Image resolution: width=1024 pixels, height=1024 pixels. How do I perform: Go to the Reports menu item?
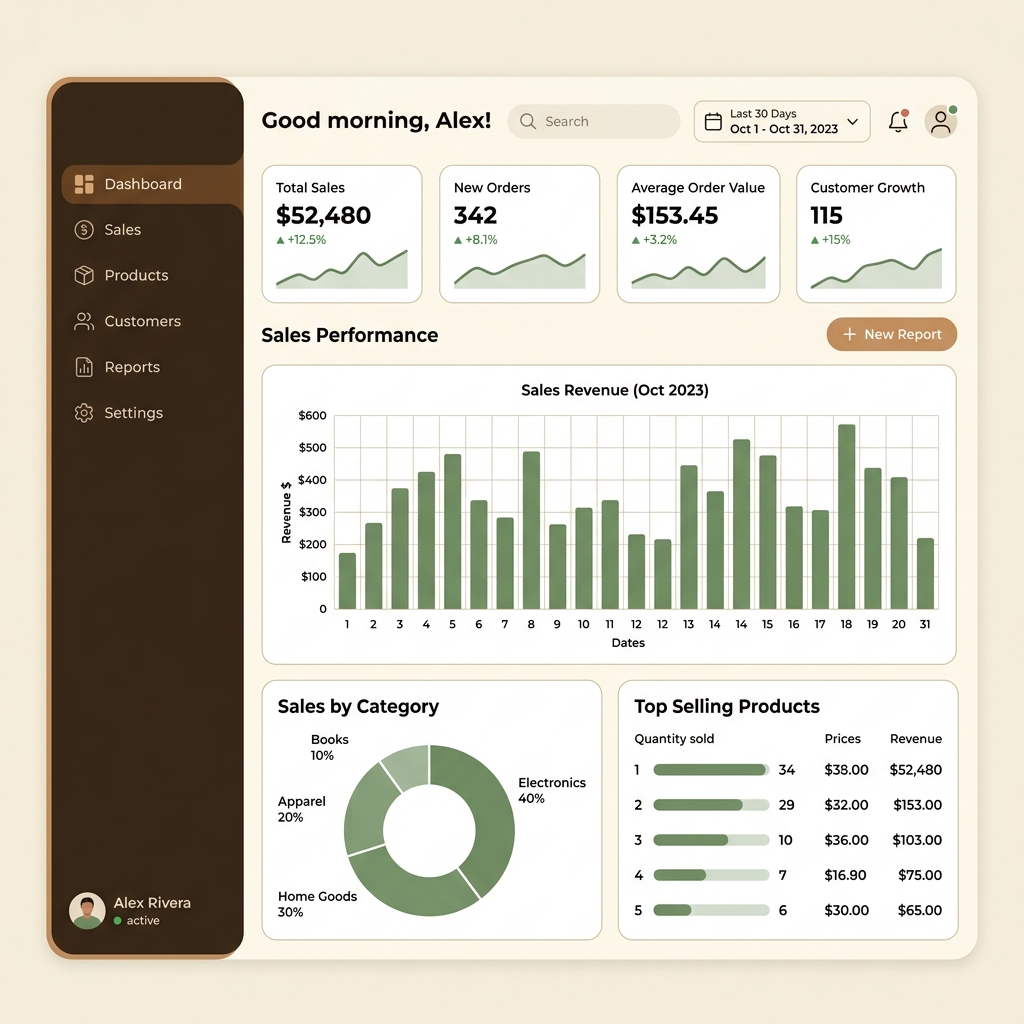pos(132,367)
